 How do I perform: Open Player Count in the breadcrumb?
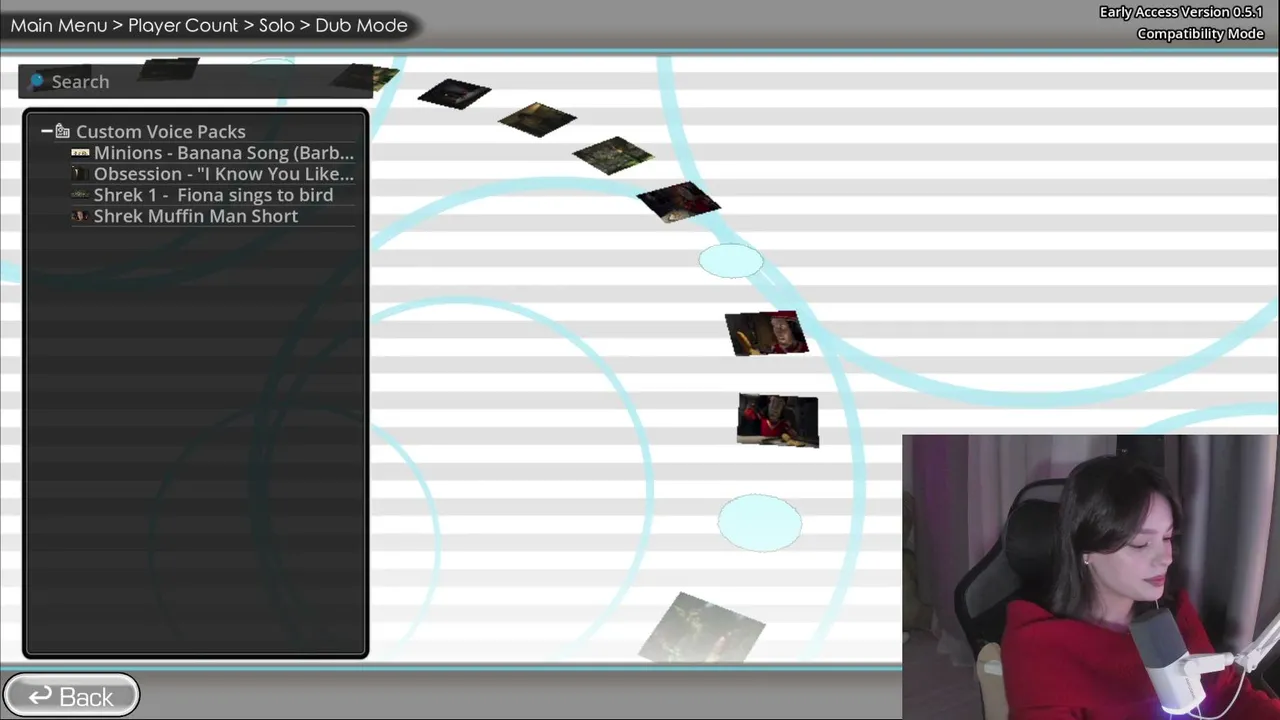[x=183, y=25]
